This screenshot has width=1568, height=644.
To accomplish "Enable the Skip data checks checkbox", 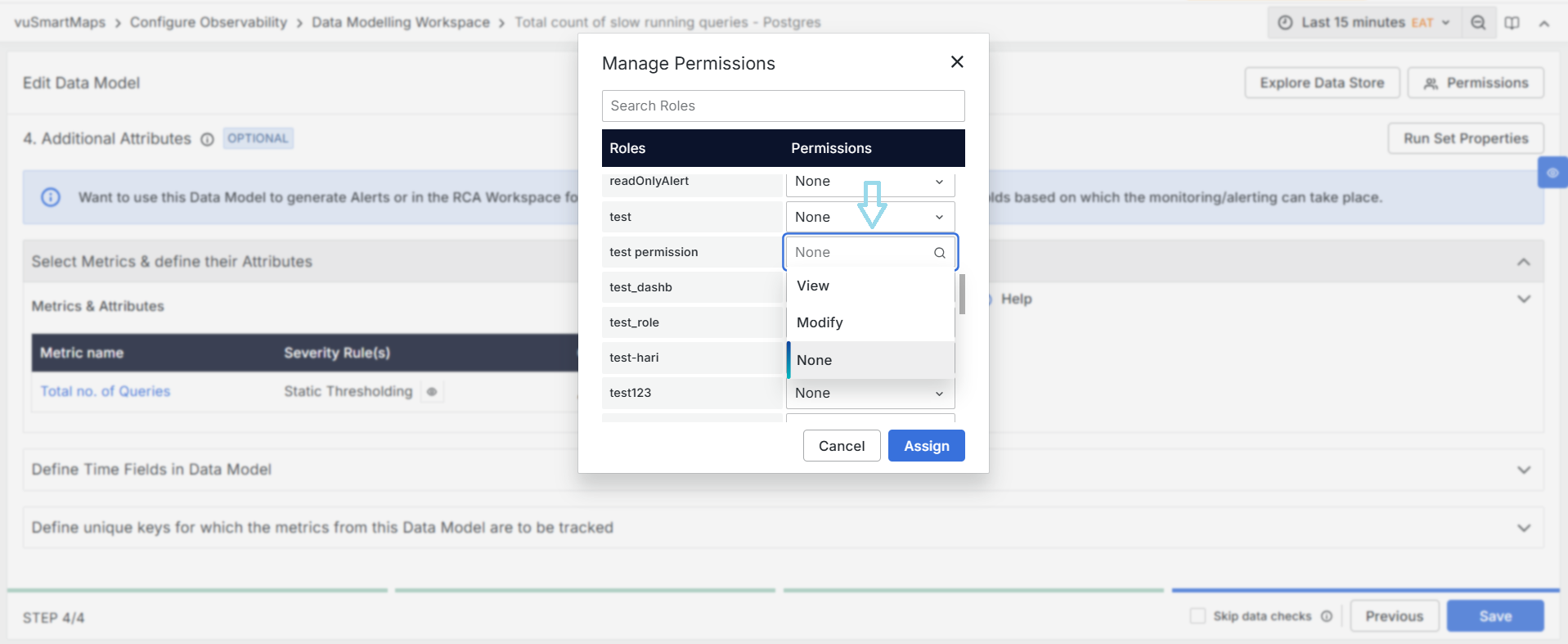I will tap(1197, 615).
